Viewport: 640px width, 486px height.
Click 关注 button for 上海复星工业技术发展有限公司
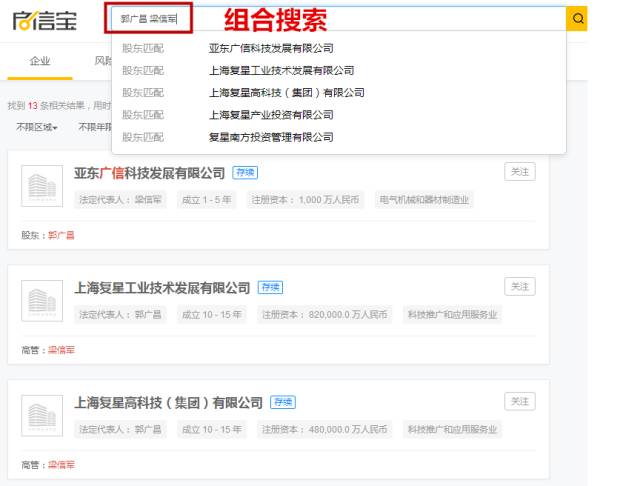click(520, 286)
